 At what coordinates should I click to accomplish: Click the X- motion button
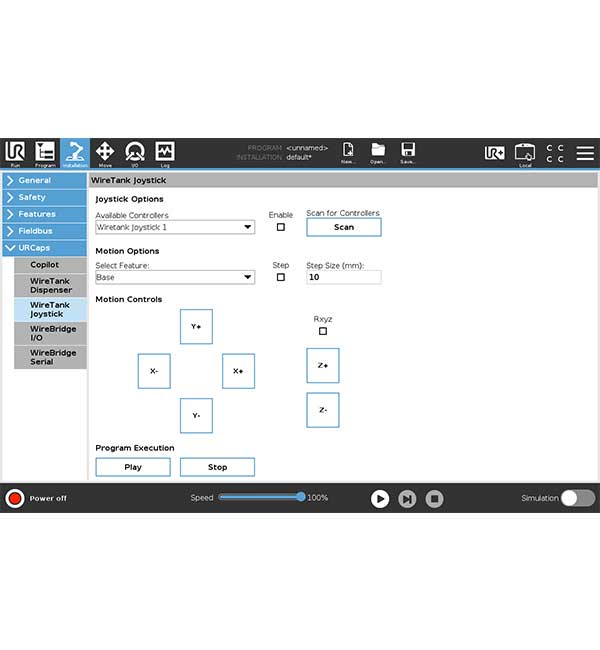pyautogui.click(x=154, y=371)
